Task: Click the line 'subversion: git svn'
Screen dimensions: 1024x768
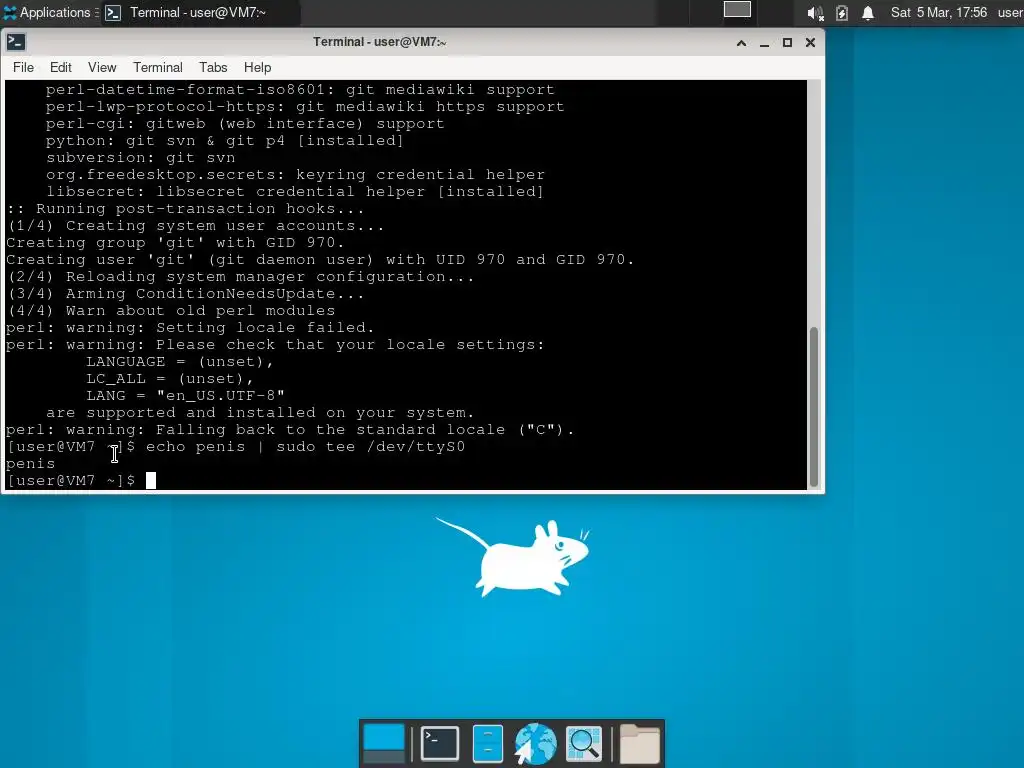Action: coord(140,158)
